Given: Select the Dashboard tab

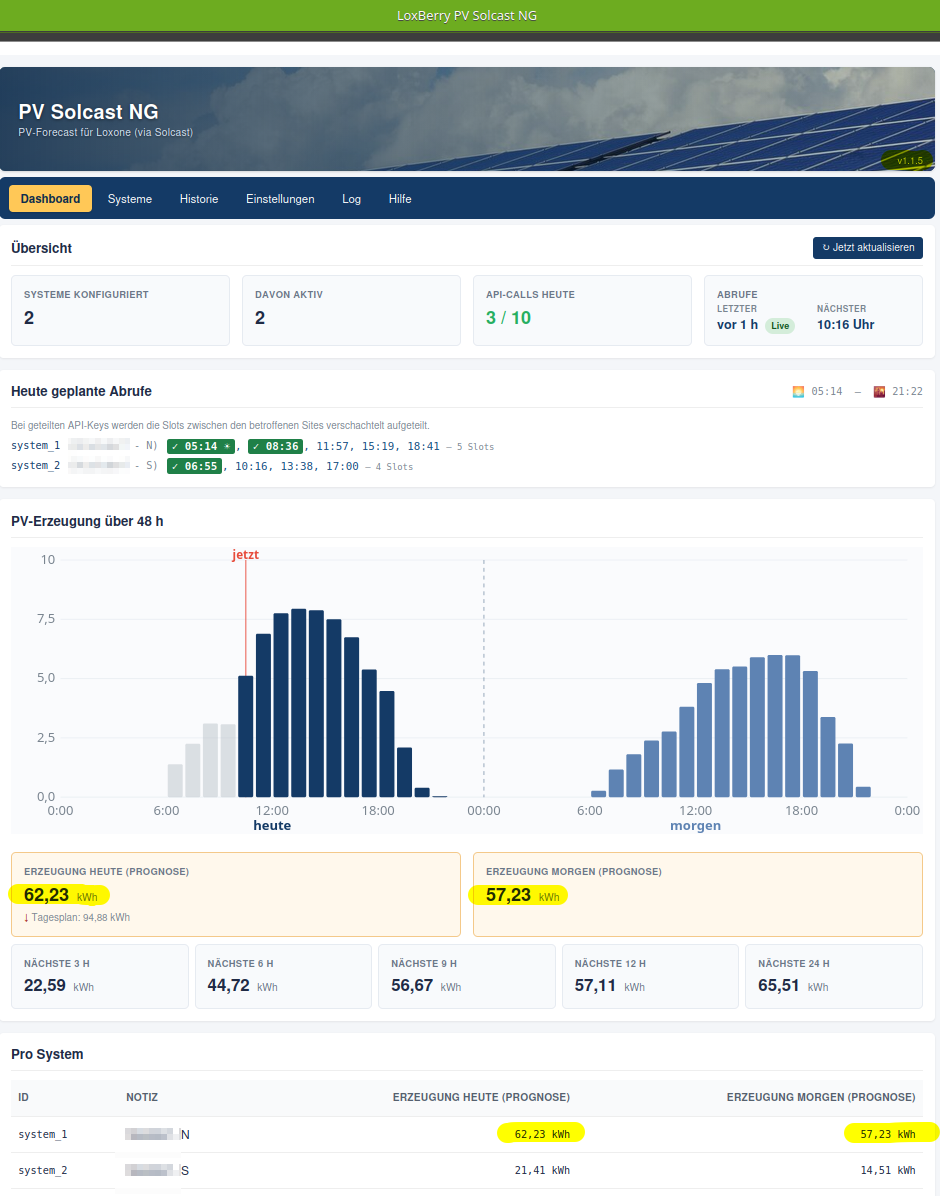Looking at the screenshot, I should click(50, 199).
